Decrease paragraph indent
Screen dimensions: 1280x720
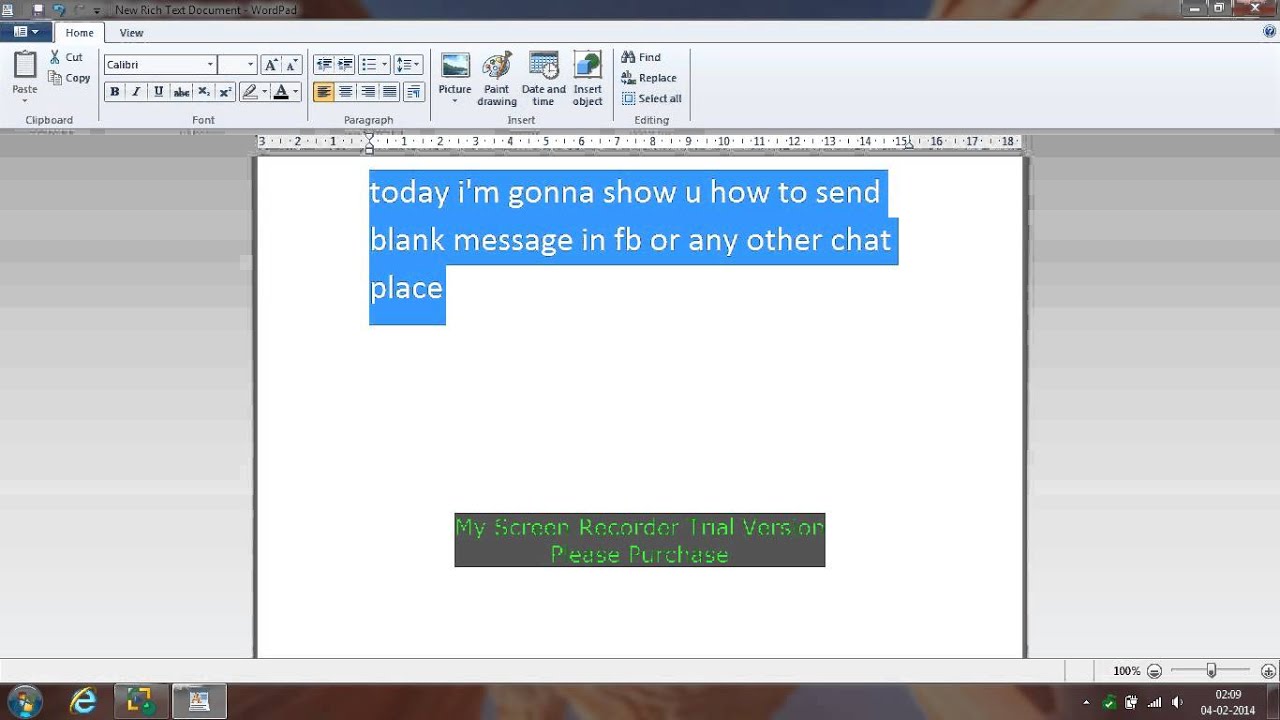click(x=323, y=64)
